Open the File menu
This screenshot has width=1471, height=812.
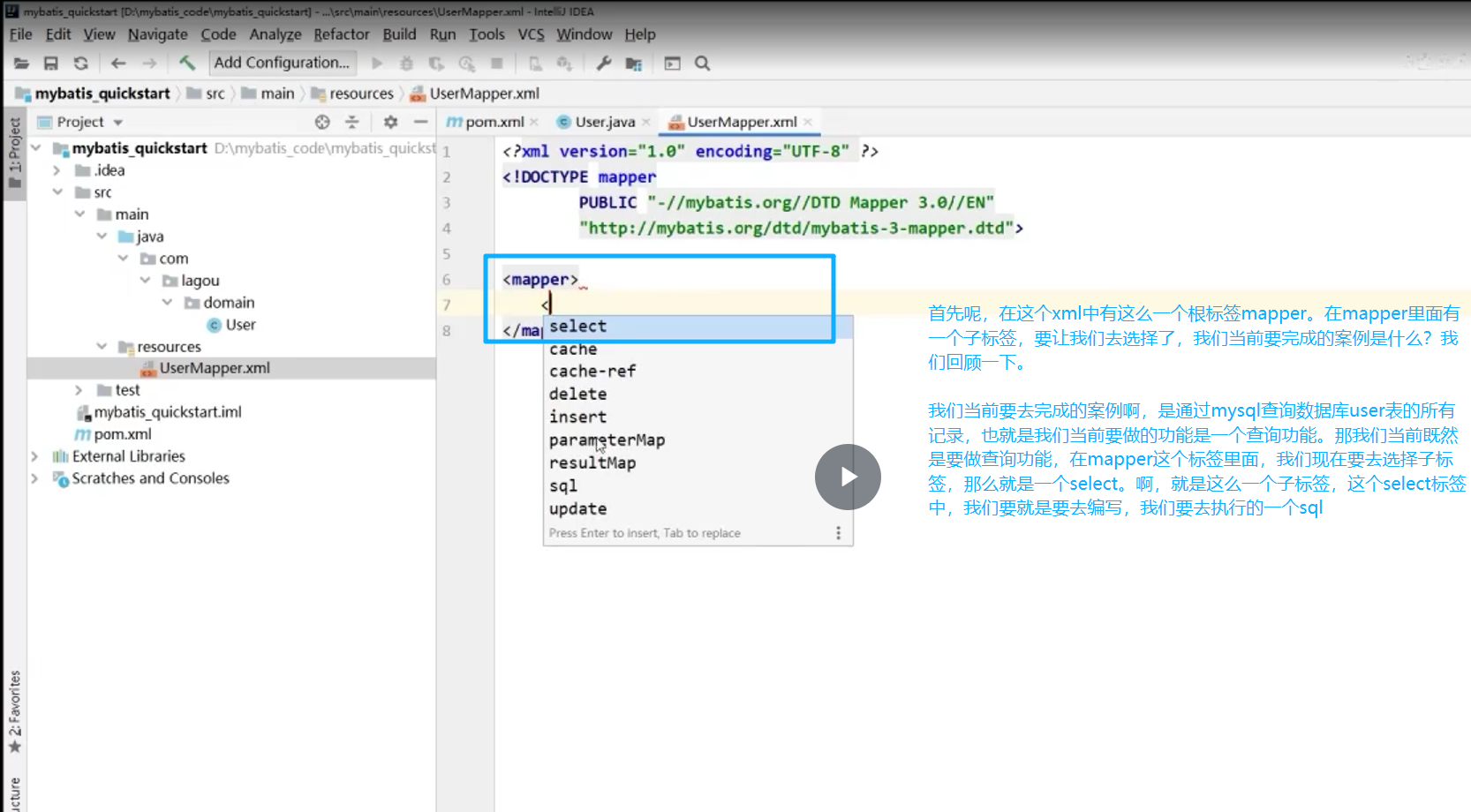pyautogui.click(x=21, y=34)
